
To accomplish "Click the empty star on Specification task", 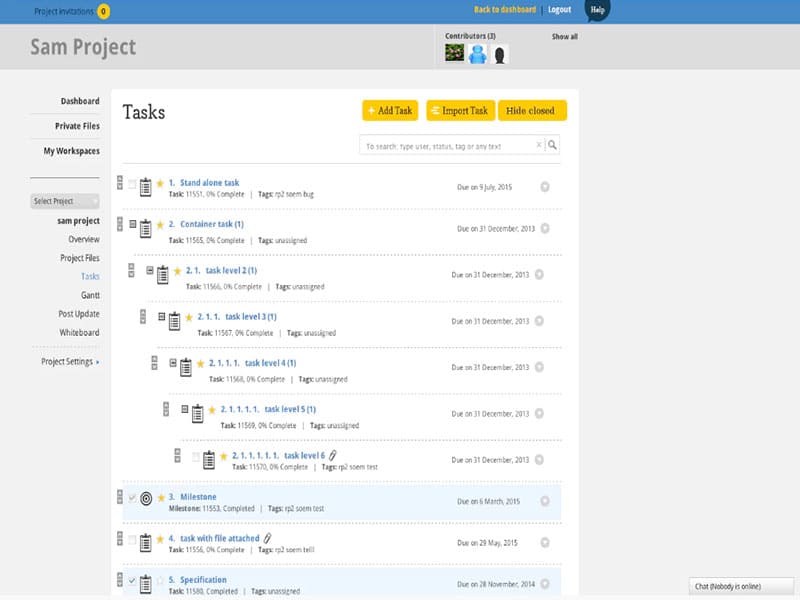I will tap(160, 581).
